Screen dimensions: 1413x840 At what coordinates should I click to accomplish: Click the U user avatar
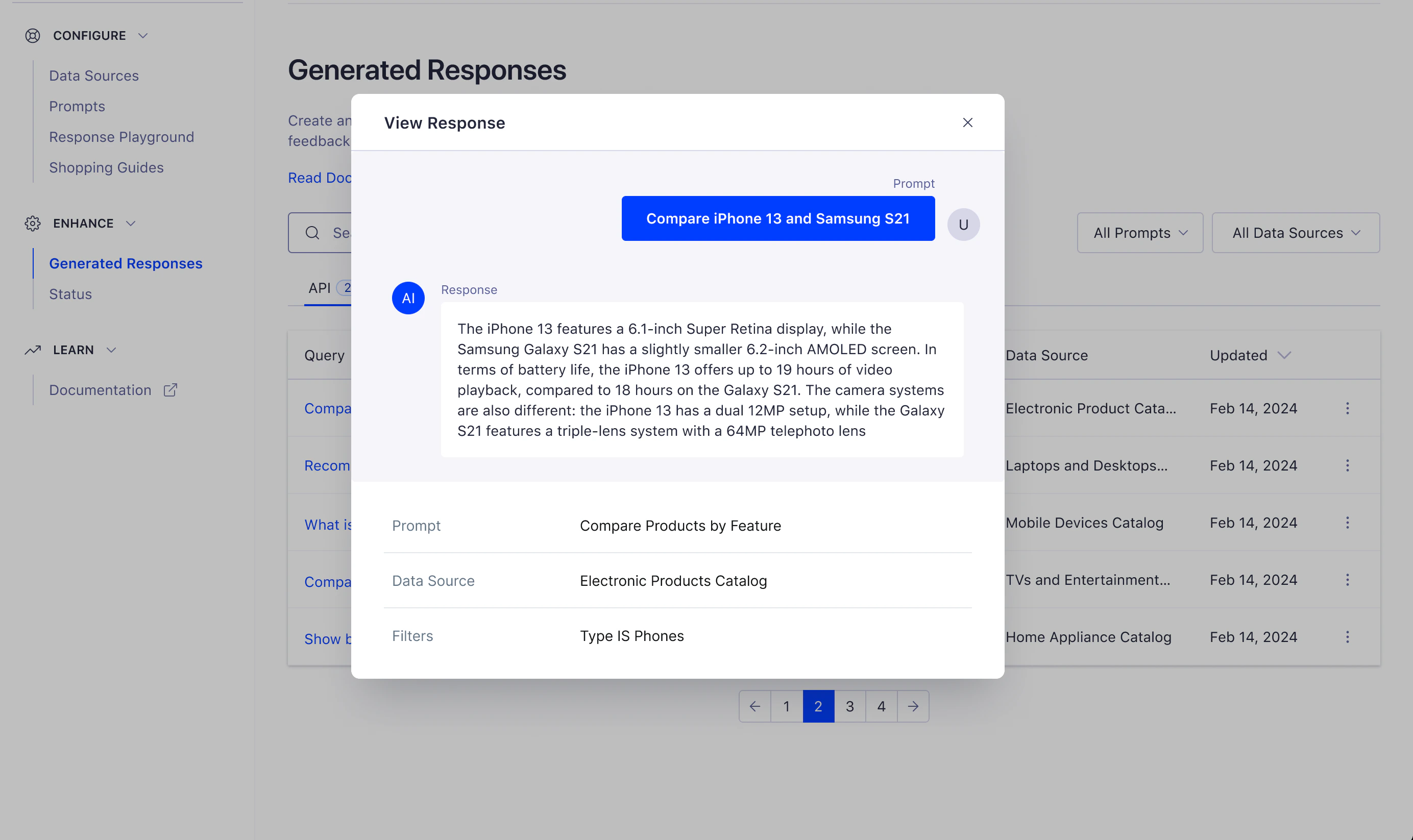[x=963, y=225]
